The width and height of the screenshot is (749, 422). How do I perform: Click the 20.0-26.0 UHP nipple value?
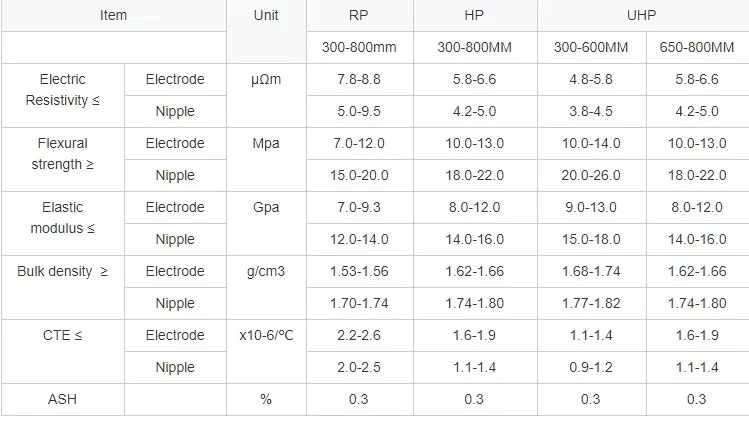590,175
